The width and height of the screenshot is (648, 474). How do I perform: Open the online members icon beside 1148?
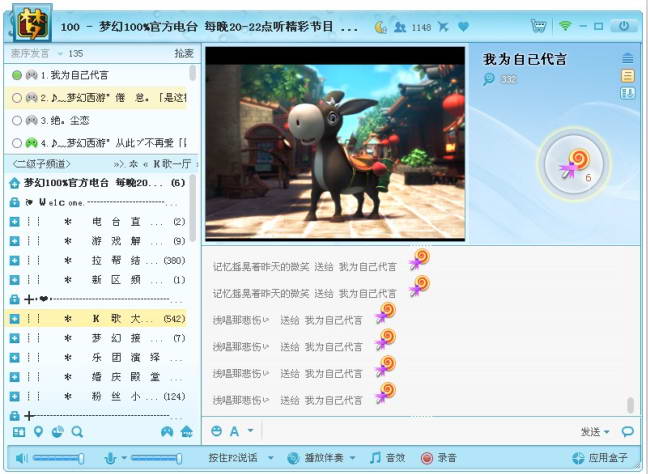point(400,27)
